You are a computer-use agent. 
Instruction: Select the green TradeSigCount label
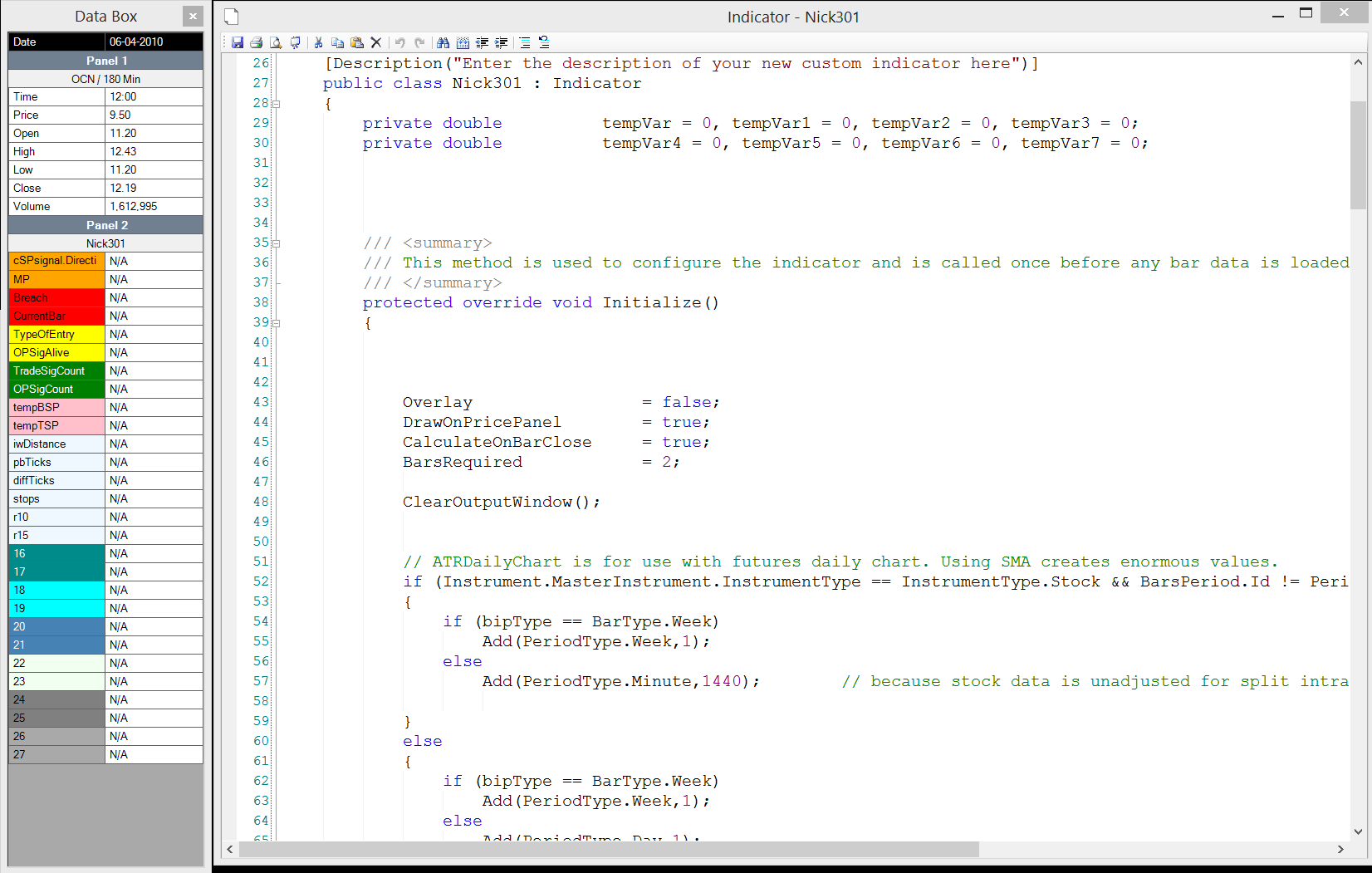[56, 370]
